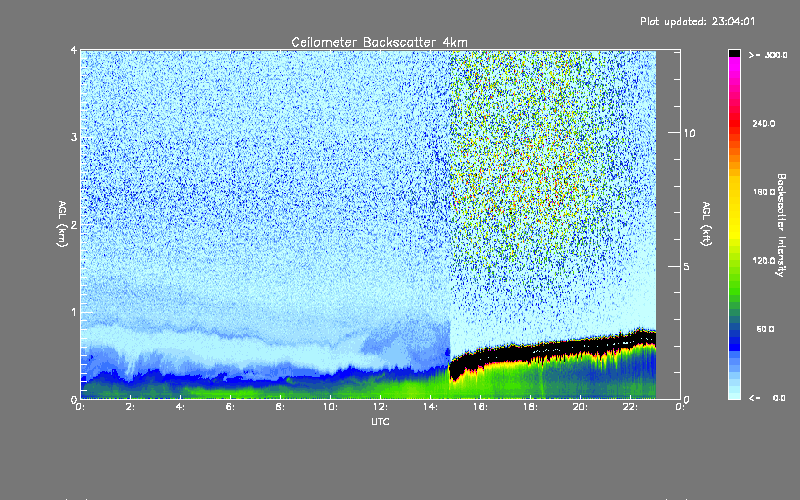Click the final "0:" tick ending the UTC axis
Image resolution: width=800 pixels, height=500 pixels.
(x=681, y=407)
